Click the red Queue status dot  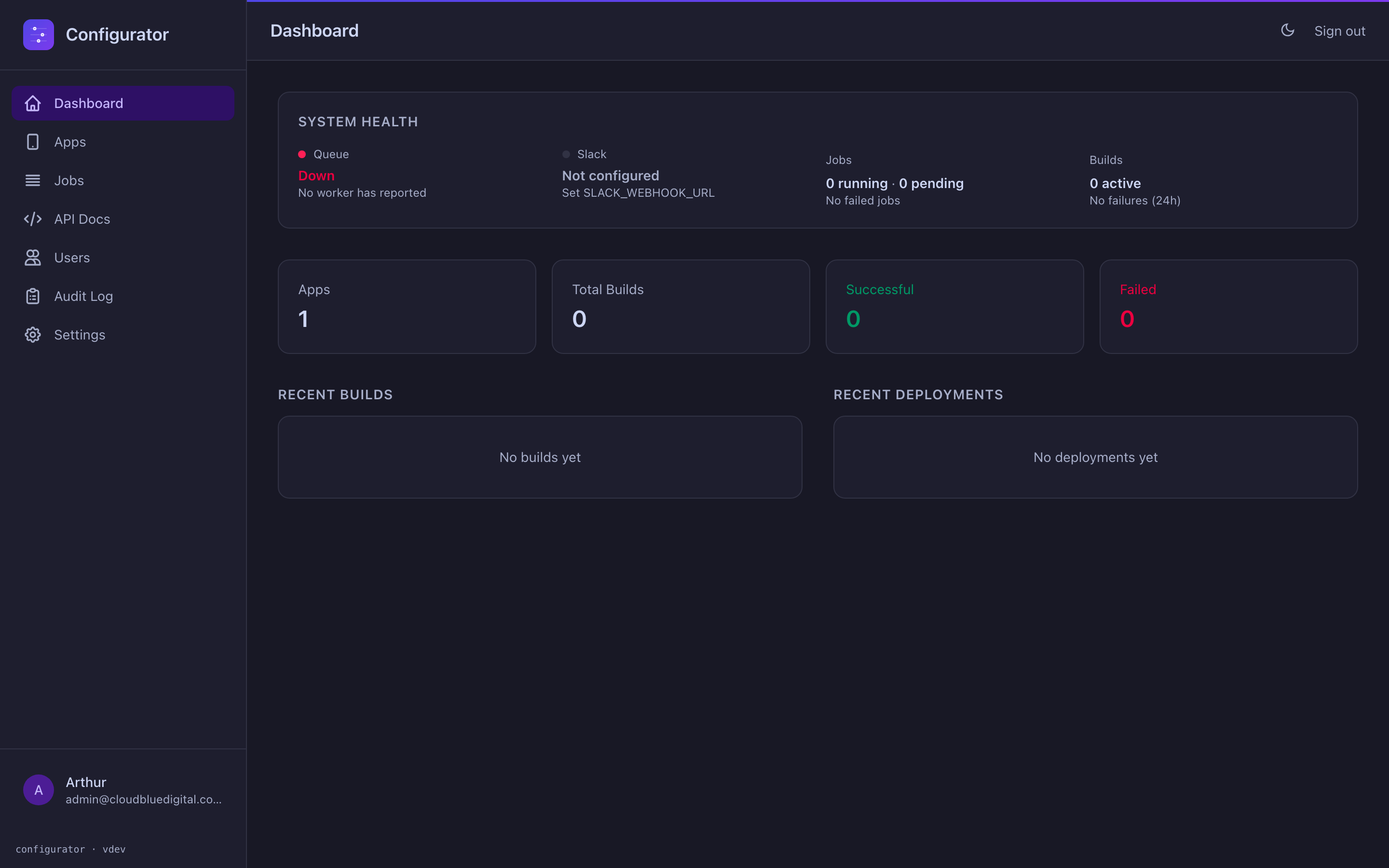coord(302,154)
